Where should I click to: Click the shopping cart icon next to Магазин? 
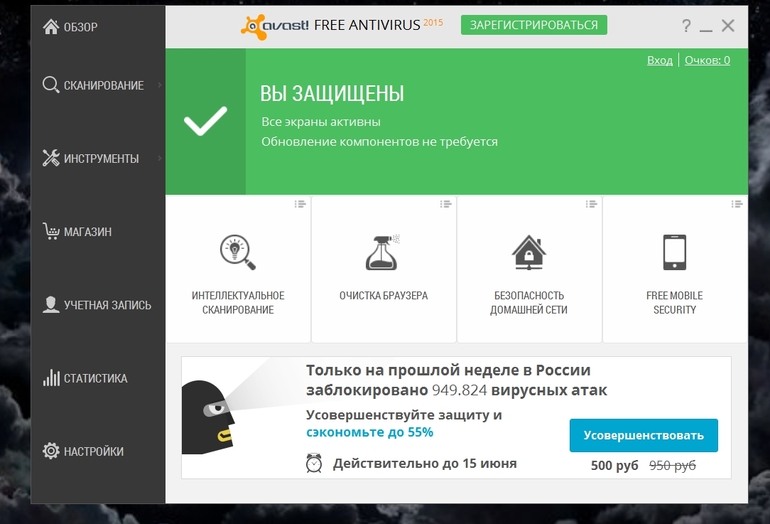(51, 231)
